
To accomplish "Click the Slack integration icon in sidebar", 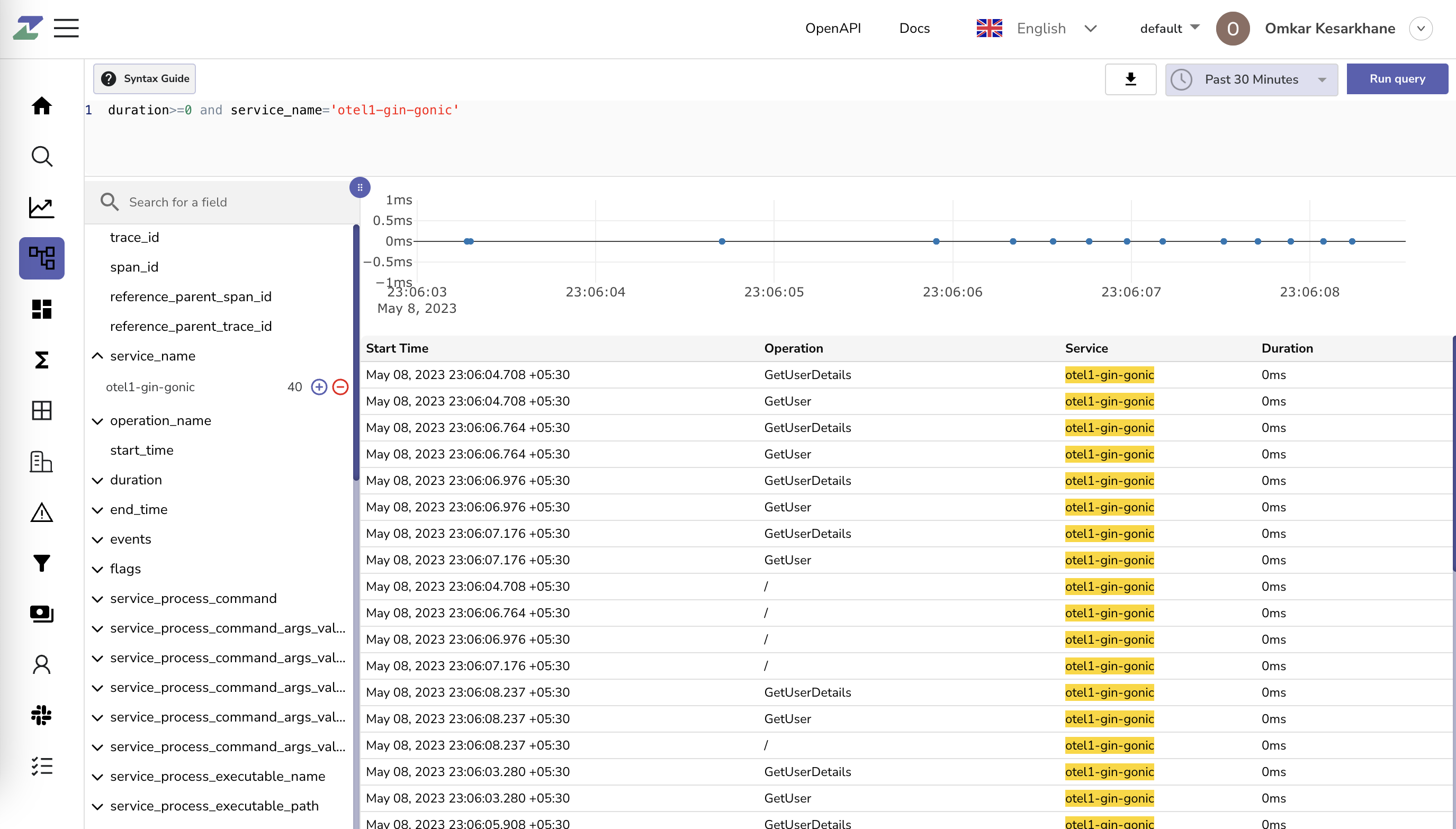I will point(42,715).
